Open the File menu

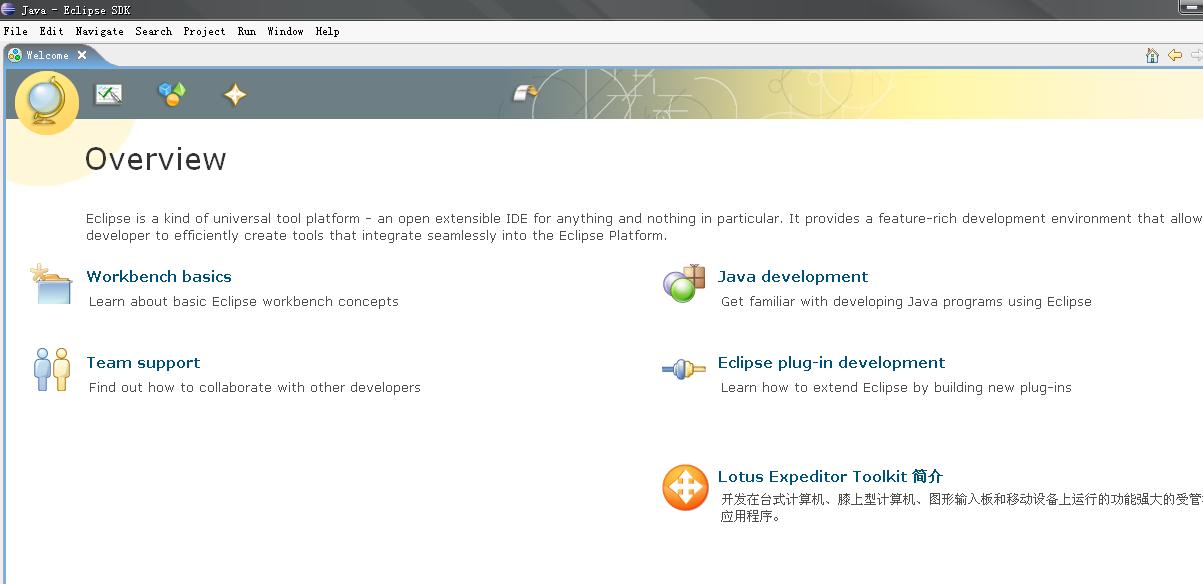(x=15, y=31)
